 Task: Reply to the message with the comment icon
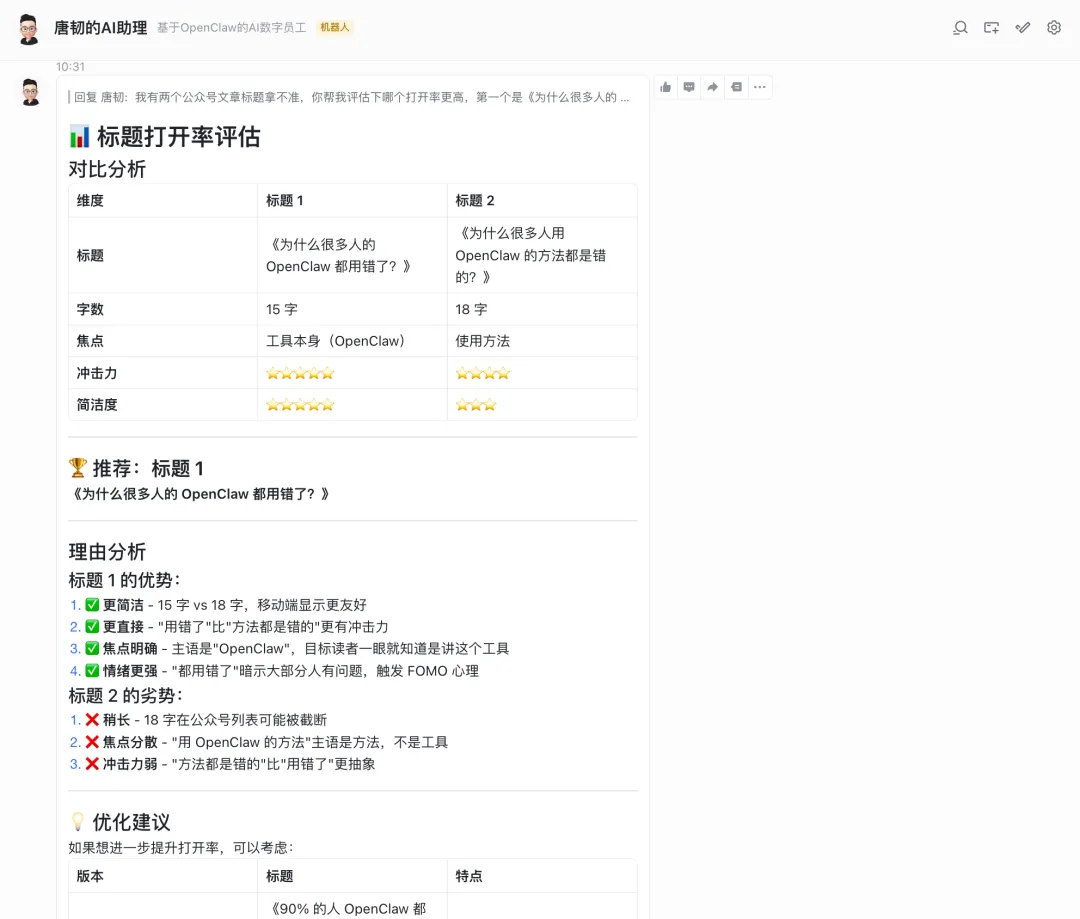(x=689, y=87)
